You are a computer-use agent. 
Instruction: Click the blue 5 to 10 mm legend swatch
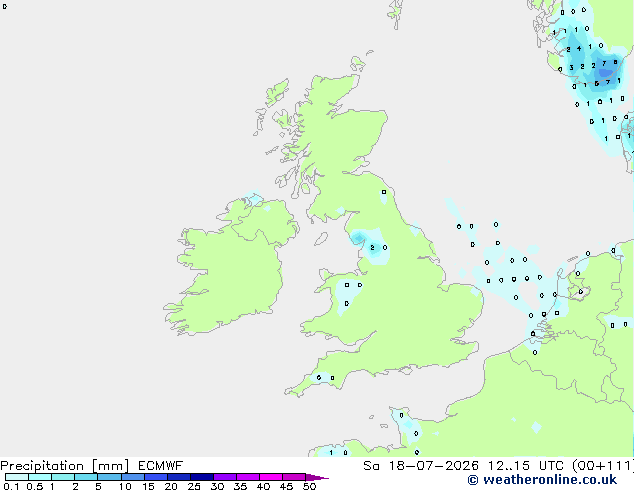pyautogui.click(x=109, y=477)
